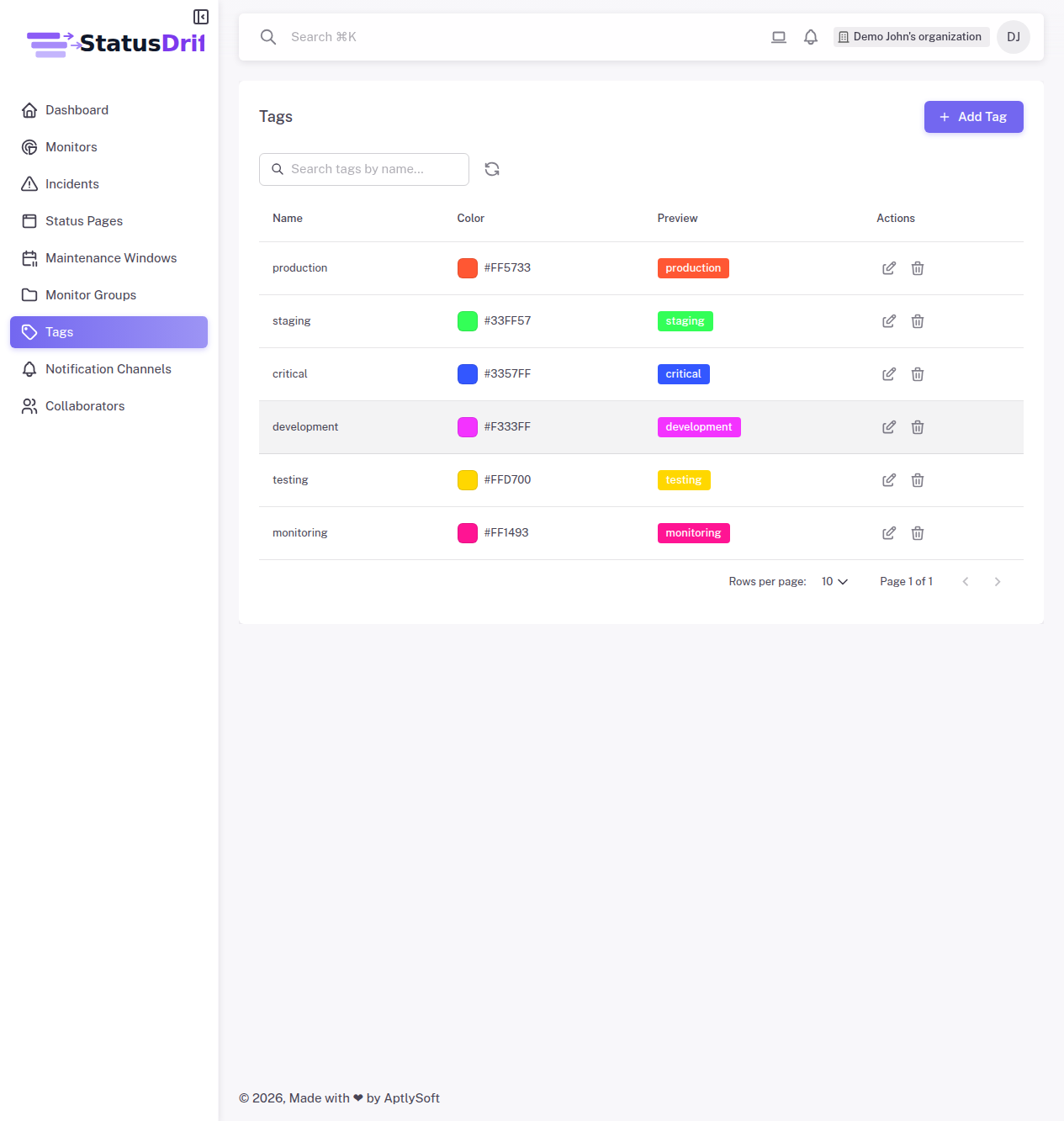Navigate to Status Pages
The image size is (1064, 1121).
(84, 220)
